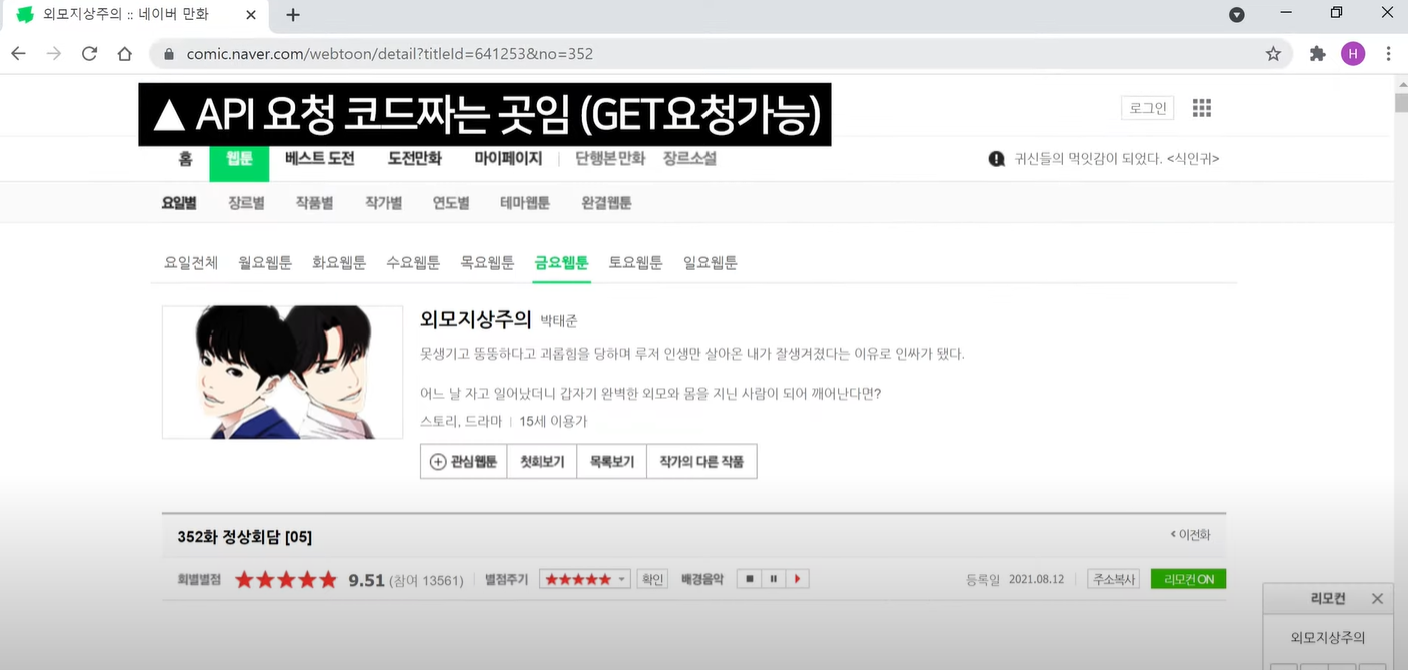The width and height of the screenshot is (1408, 670).
Task: Open the 홈 menu item
Action: pyautogui.click(x=185, y=159)
